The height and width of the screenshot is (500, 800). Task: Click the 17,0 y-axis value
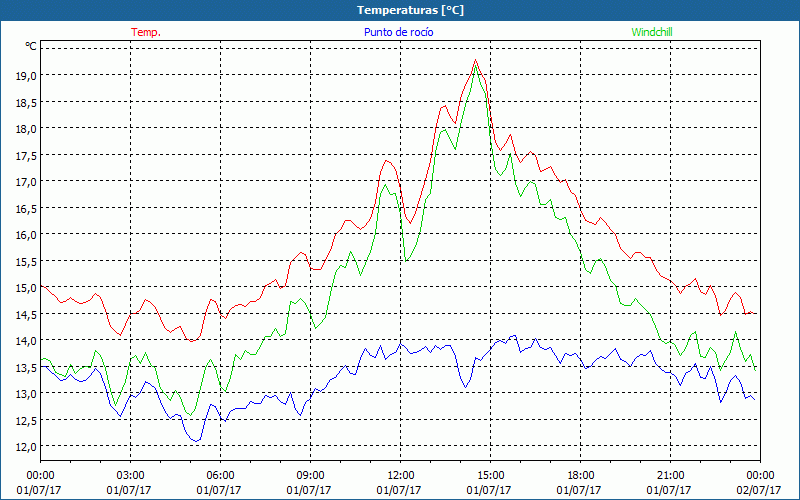point(27,182)
